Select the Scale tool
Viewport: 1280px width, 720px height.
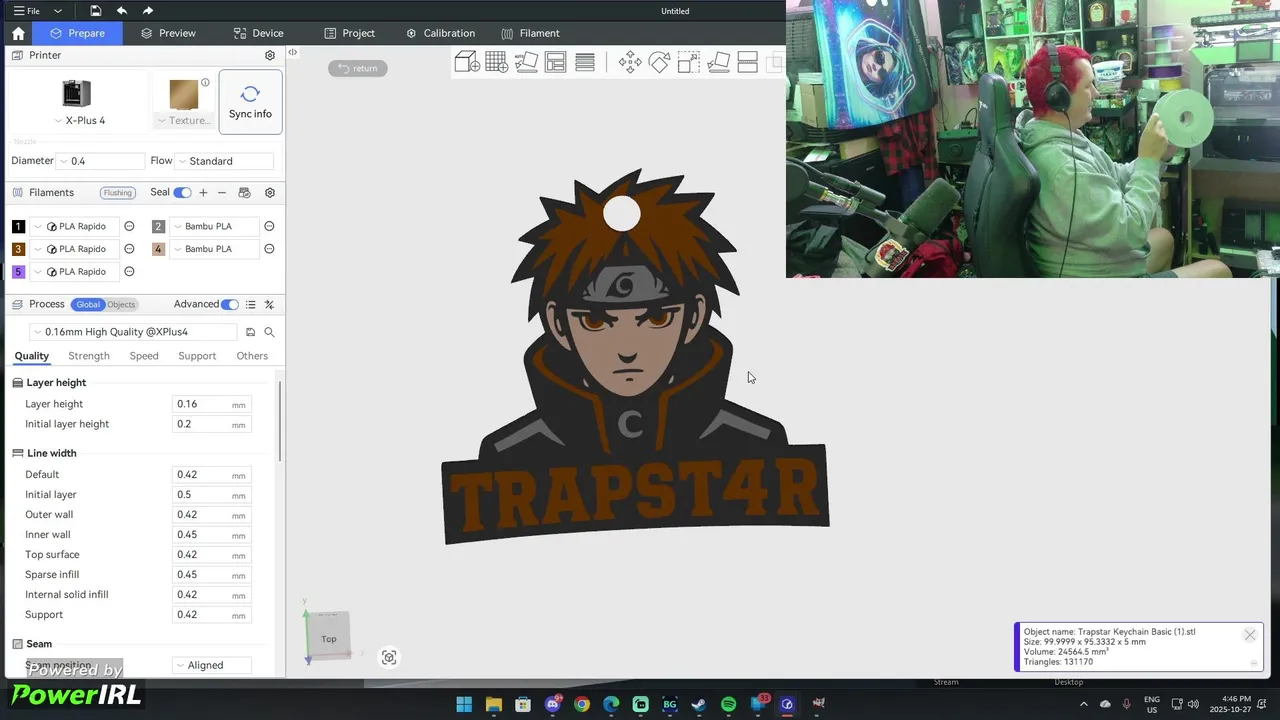(x=689, y=62)
